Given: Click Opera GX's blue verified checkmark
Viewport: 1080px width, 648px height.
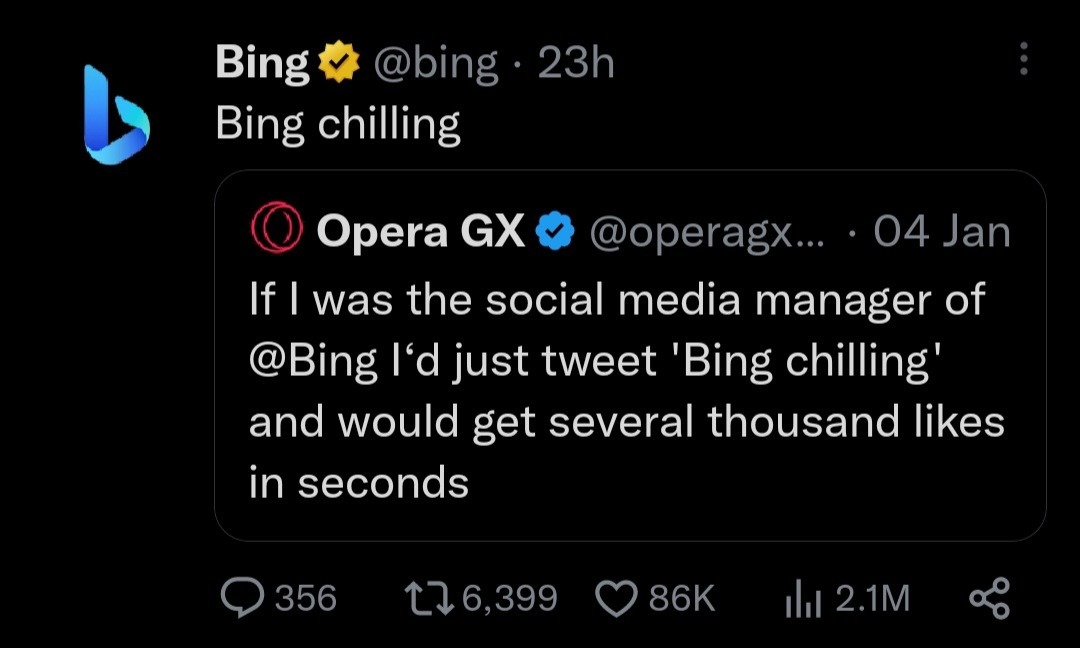Looking at the screenshot, I should (x=553, y=230).
